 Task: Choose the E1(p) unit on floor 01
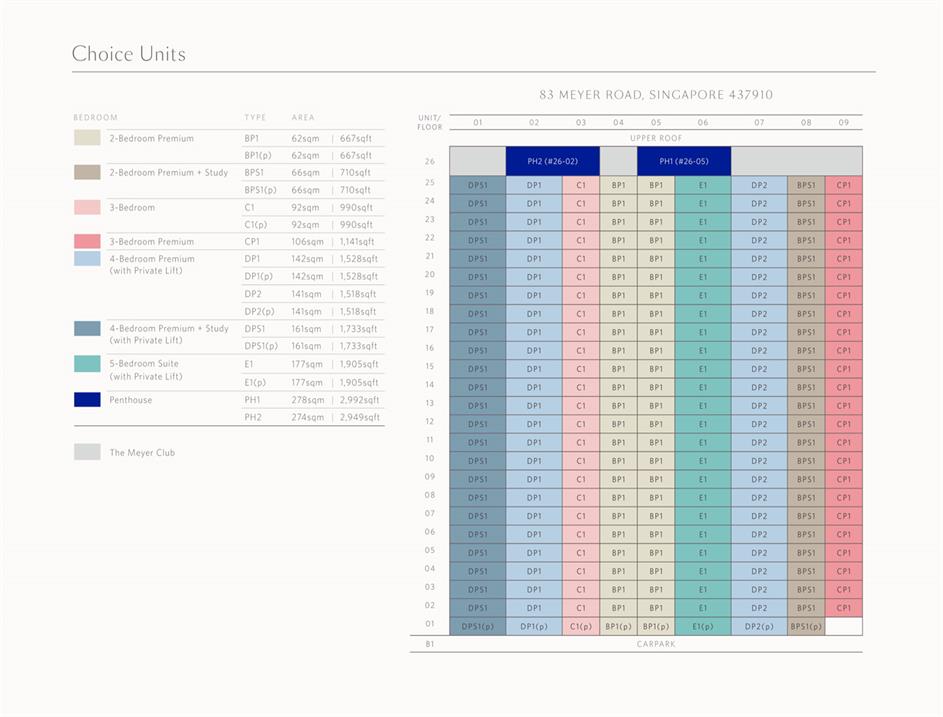click(702, 627)
